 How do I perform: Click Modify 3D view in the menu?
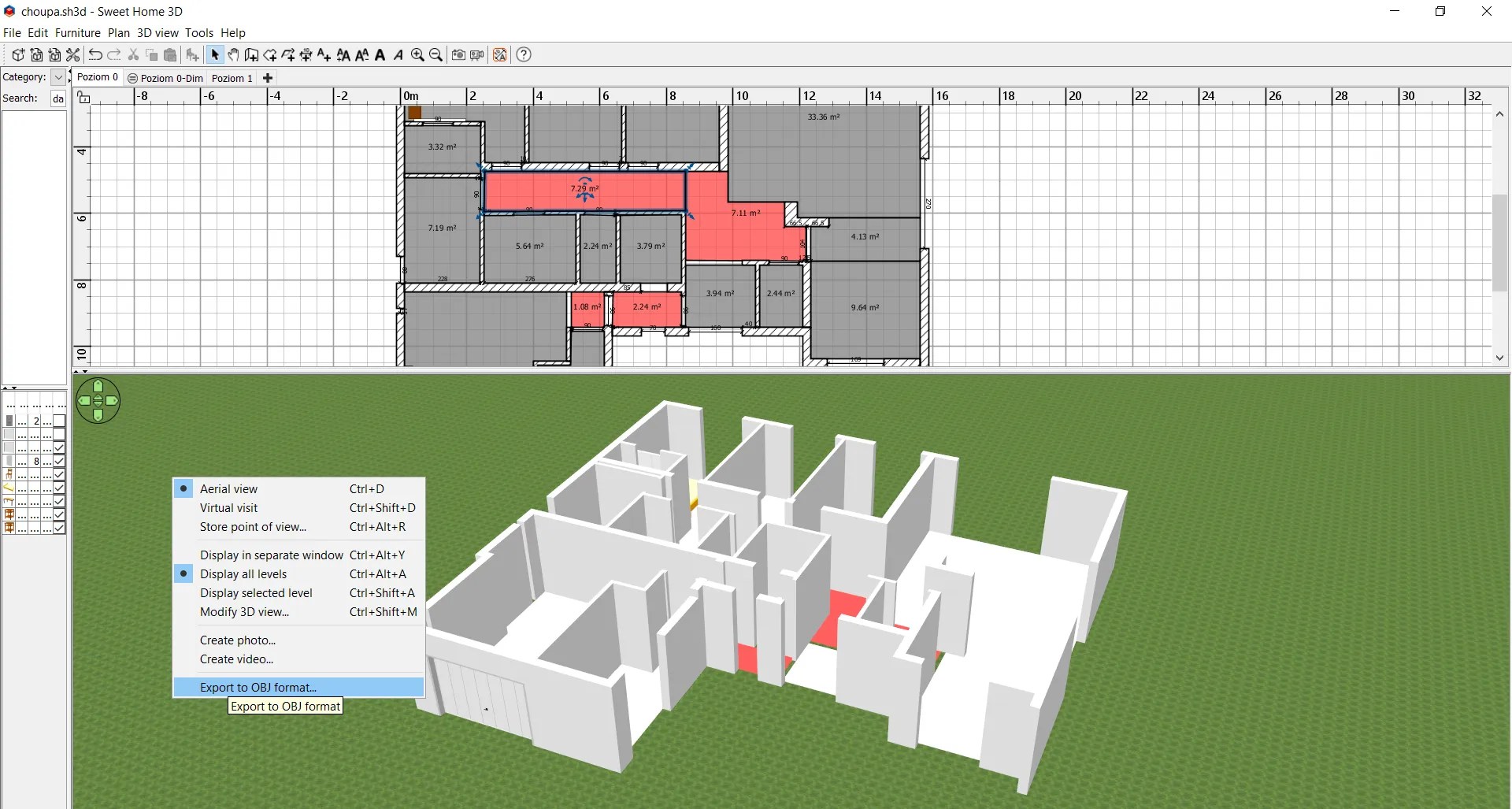[244, 612]
